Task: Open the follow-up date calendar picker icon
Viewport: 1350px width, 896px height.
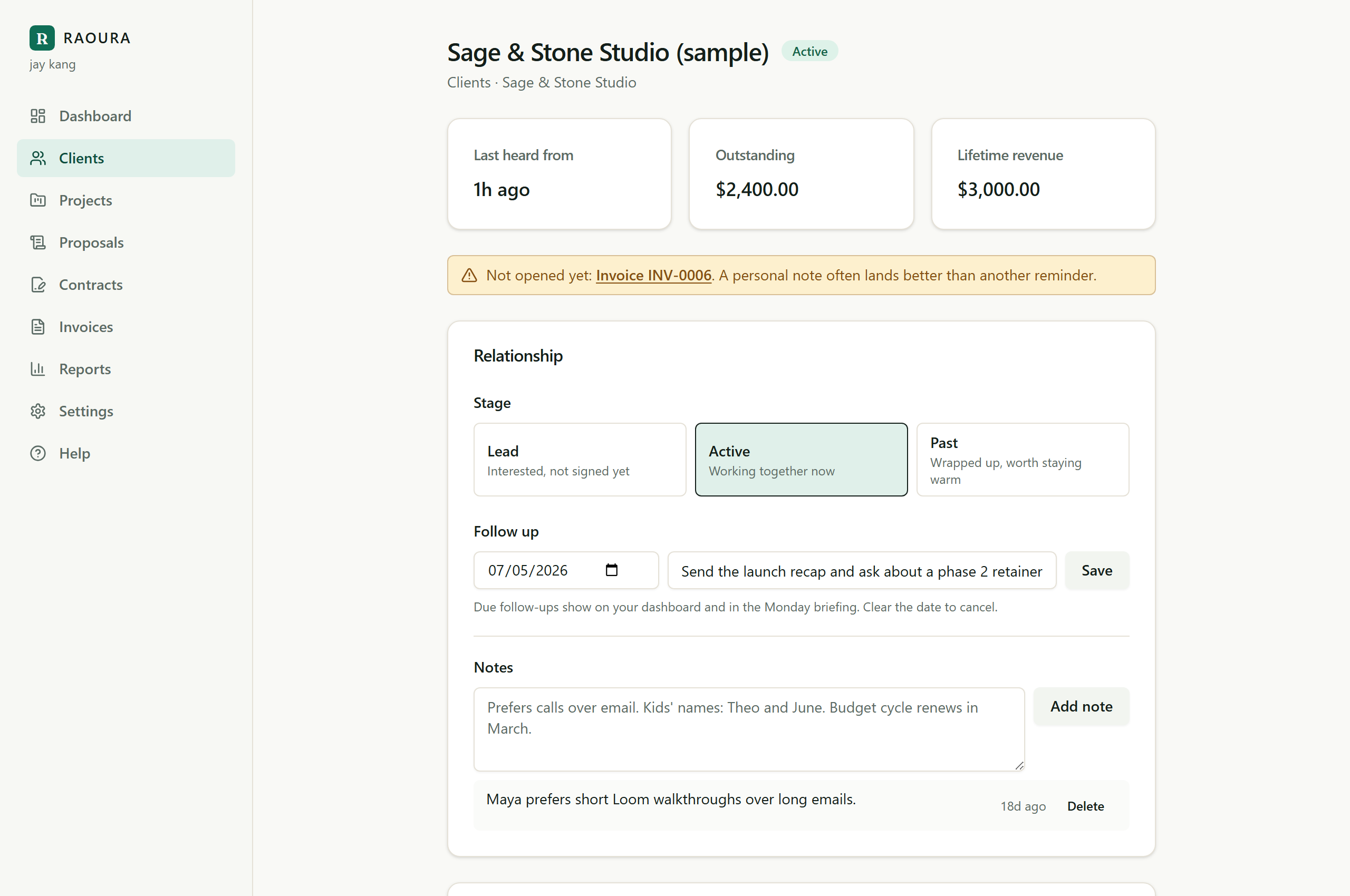Action: pyautogui.click(x=611, y=570)
